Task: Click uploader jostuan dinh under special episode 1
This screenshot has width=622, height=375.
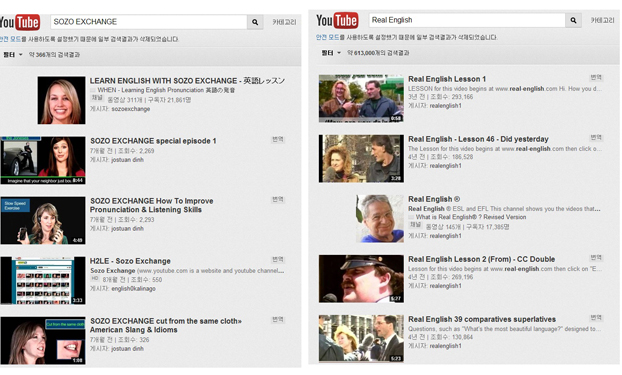Action: click(x=127, y=160)
